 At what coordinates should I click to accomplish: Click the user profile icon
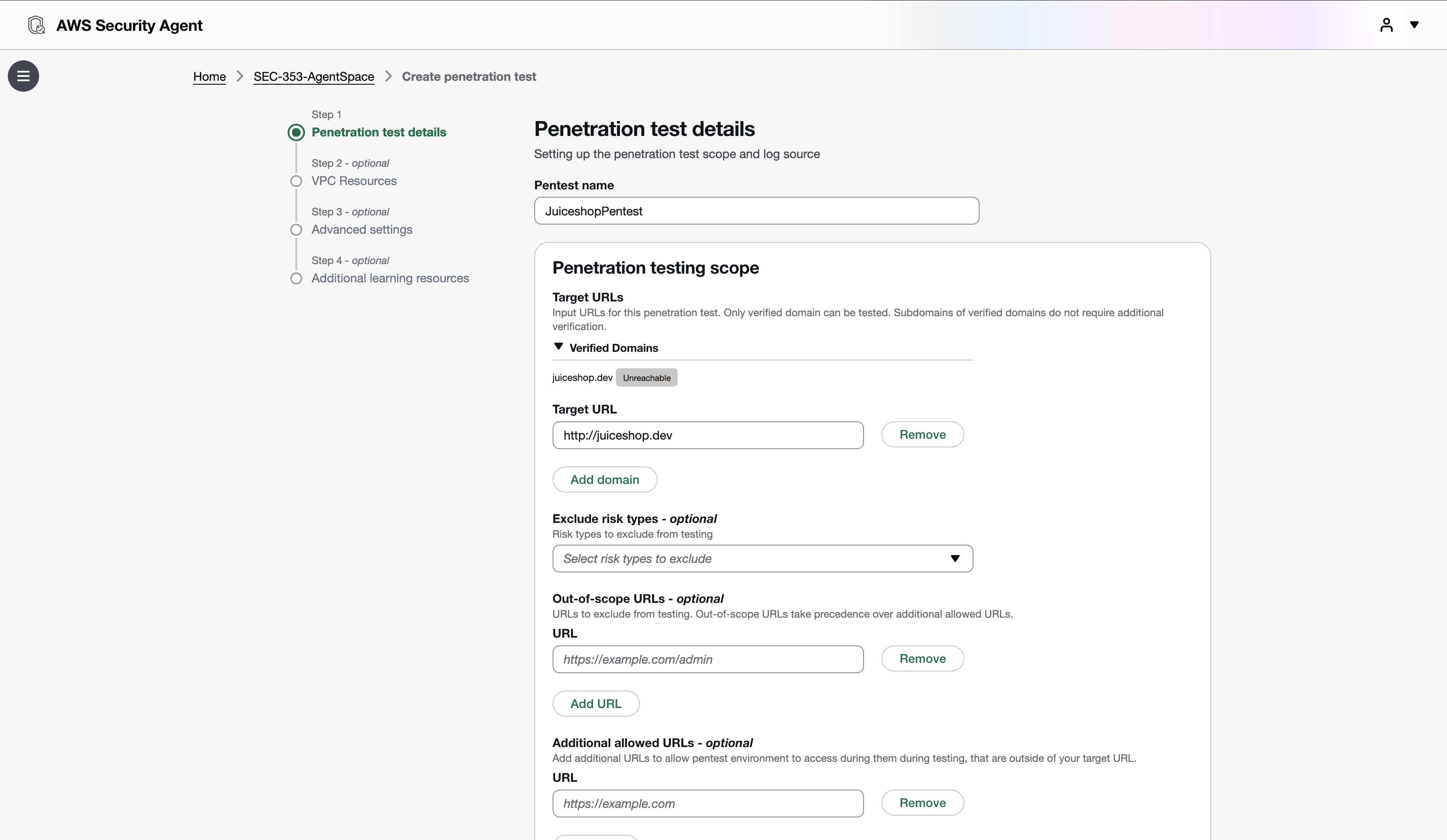point(1386,25)
